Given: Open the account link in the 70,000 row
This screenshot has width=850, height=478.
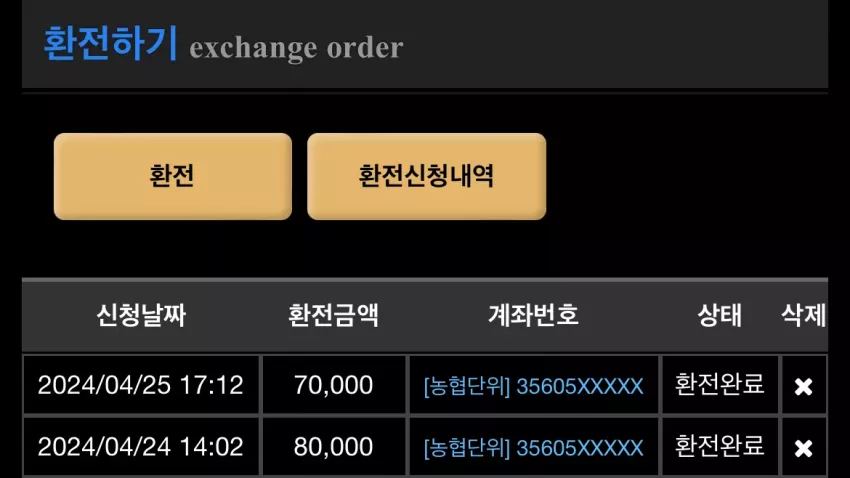Looking at the screenshot, I should tap(533, 386).
